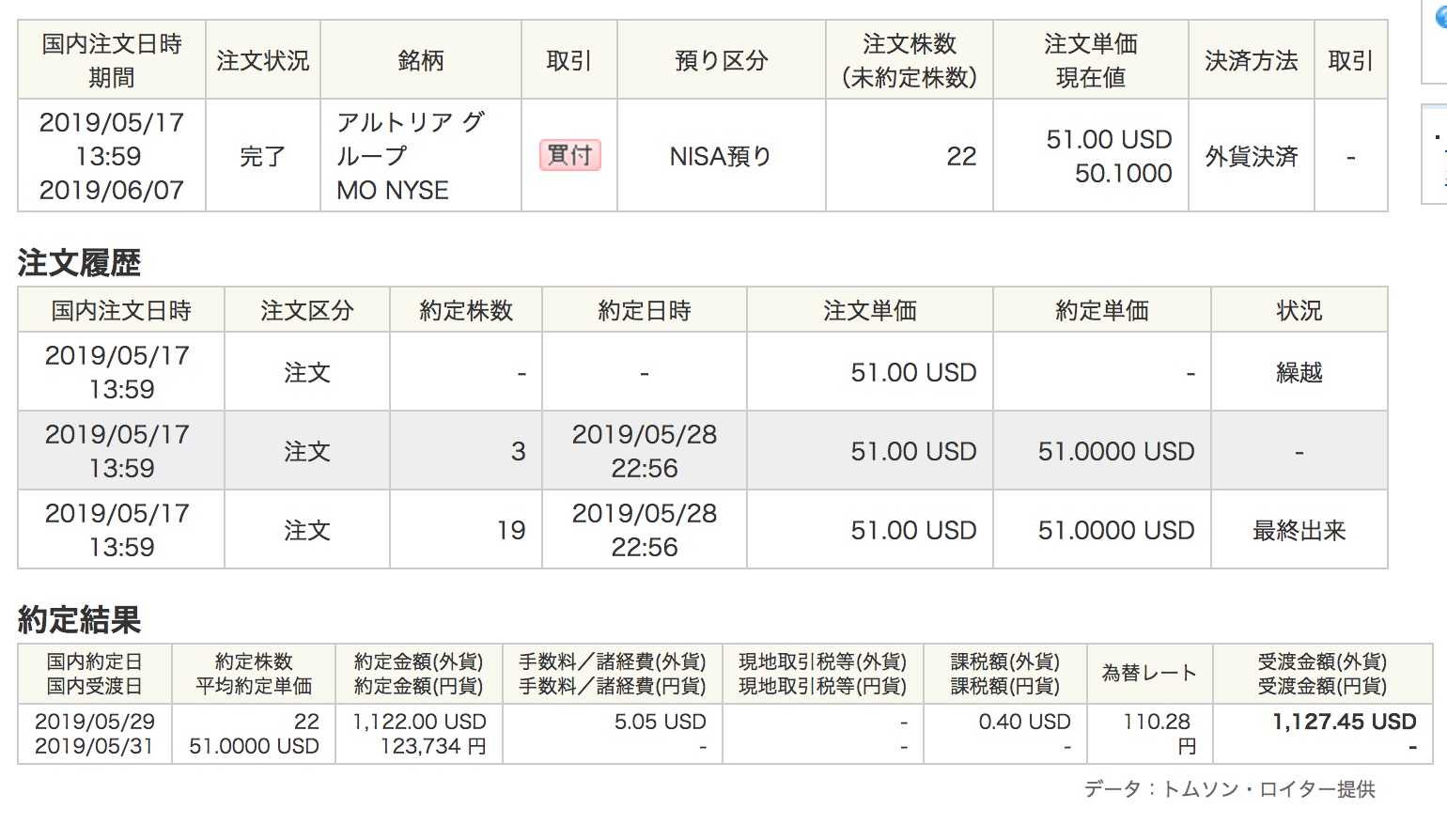Image resolution: width=1447 pixels, height=840 pixels.
Task: Click the current price 50.1000
Action: pyautogui.click(x=1123, y=174)
